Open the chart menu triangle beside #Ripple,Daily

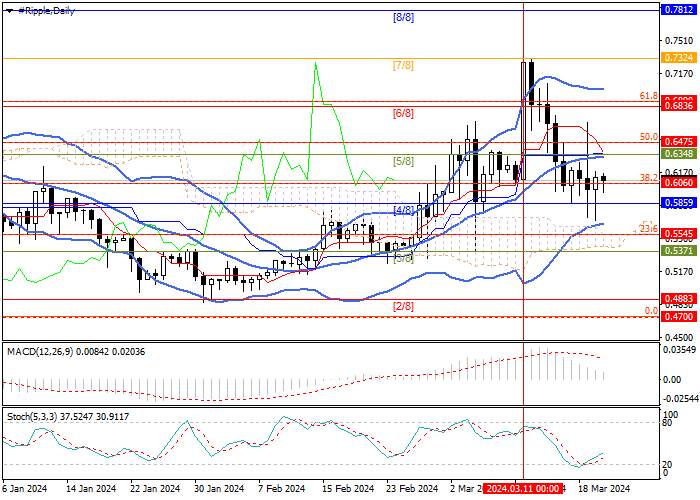(9, 11)
